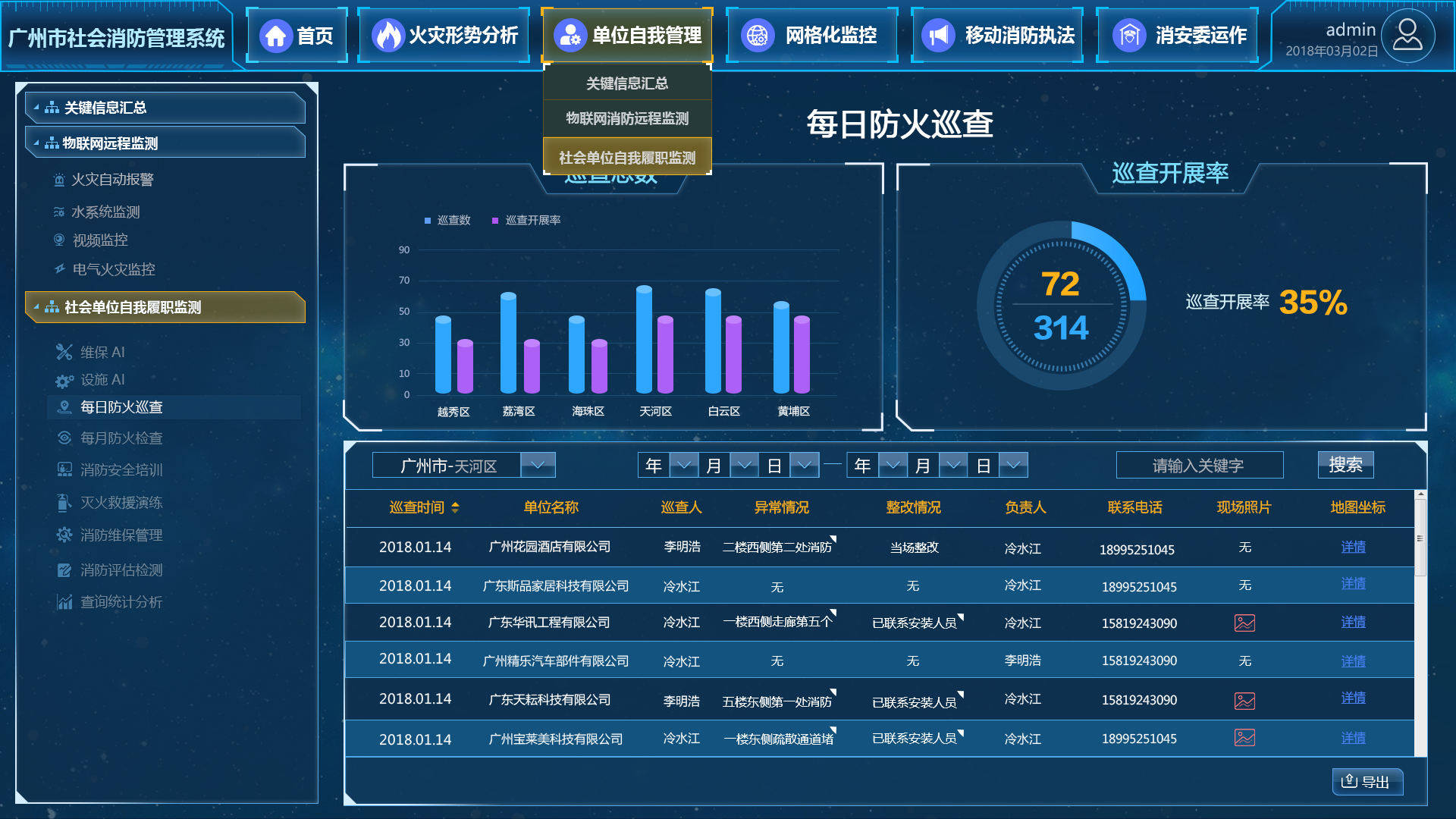Click the globe icon for 网格化监控
The height and width of the screenshot is (819, 1456).
click(x=757, y=36)
